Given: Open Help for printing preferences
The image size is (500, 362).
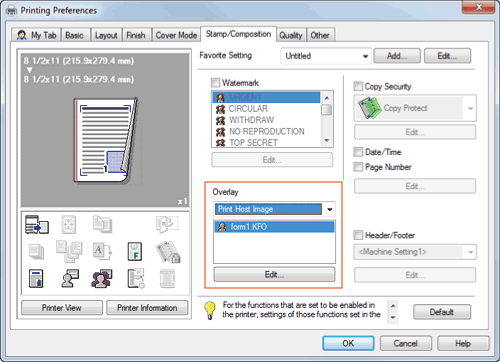Looking at the screenshot, I should [463, 343].
